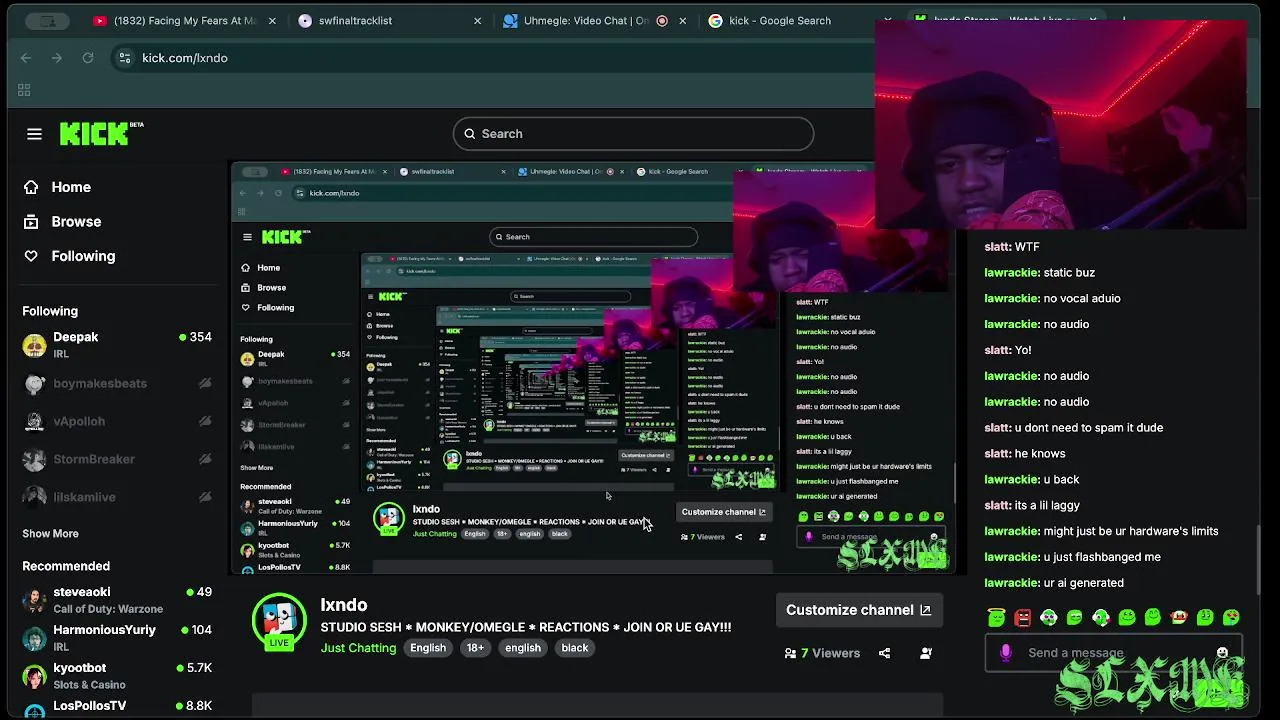Open boymakesbeats offline channel

tap(117, 383)
